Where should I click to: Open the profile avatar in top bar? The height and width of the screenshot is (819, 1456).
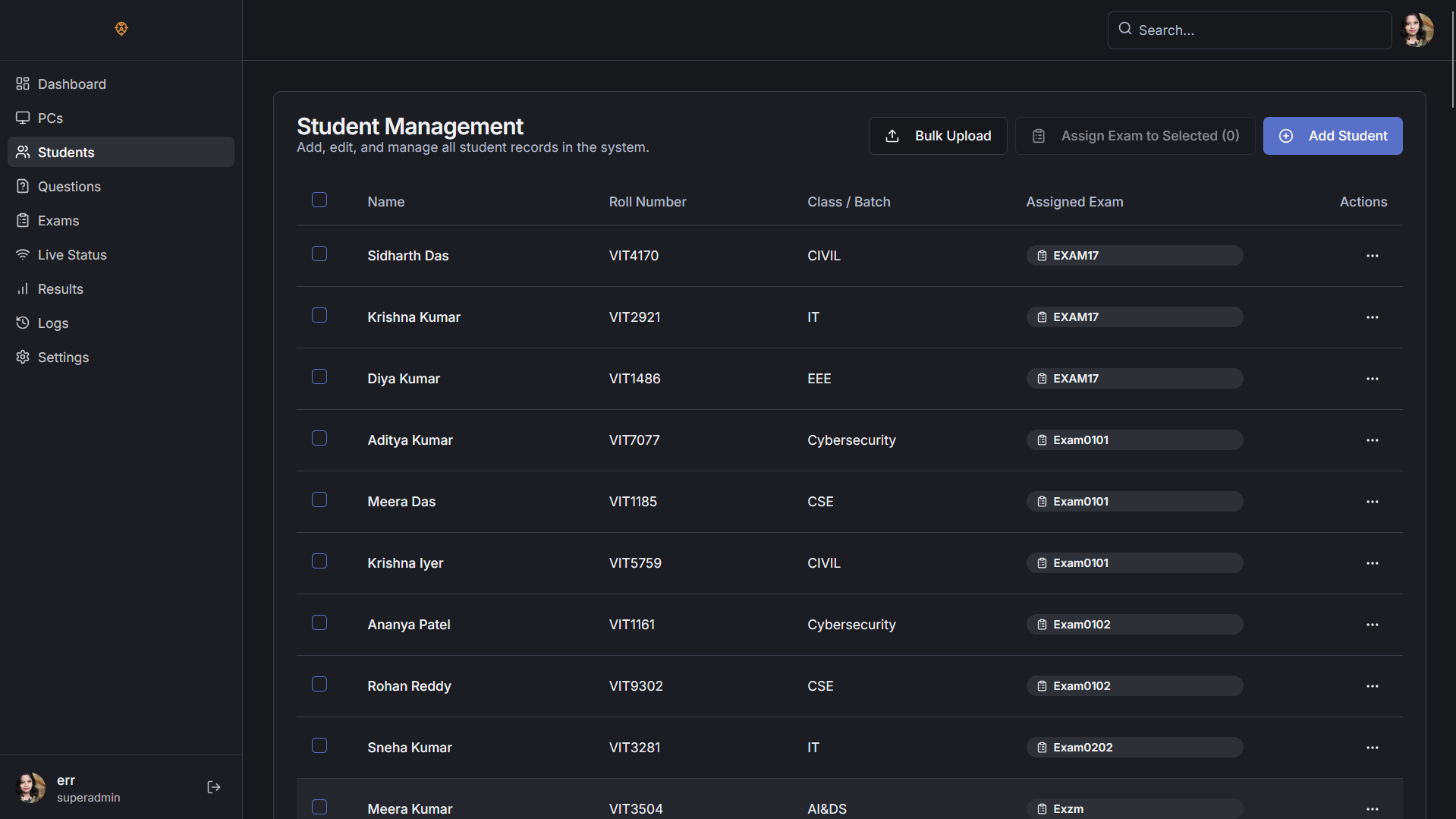1417,30
